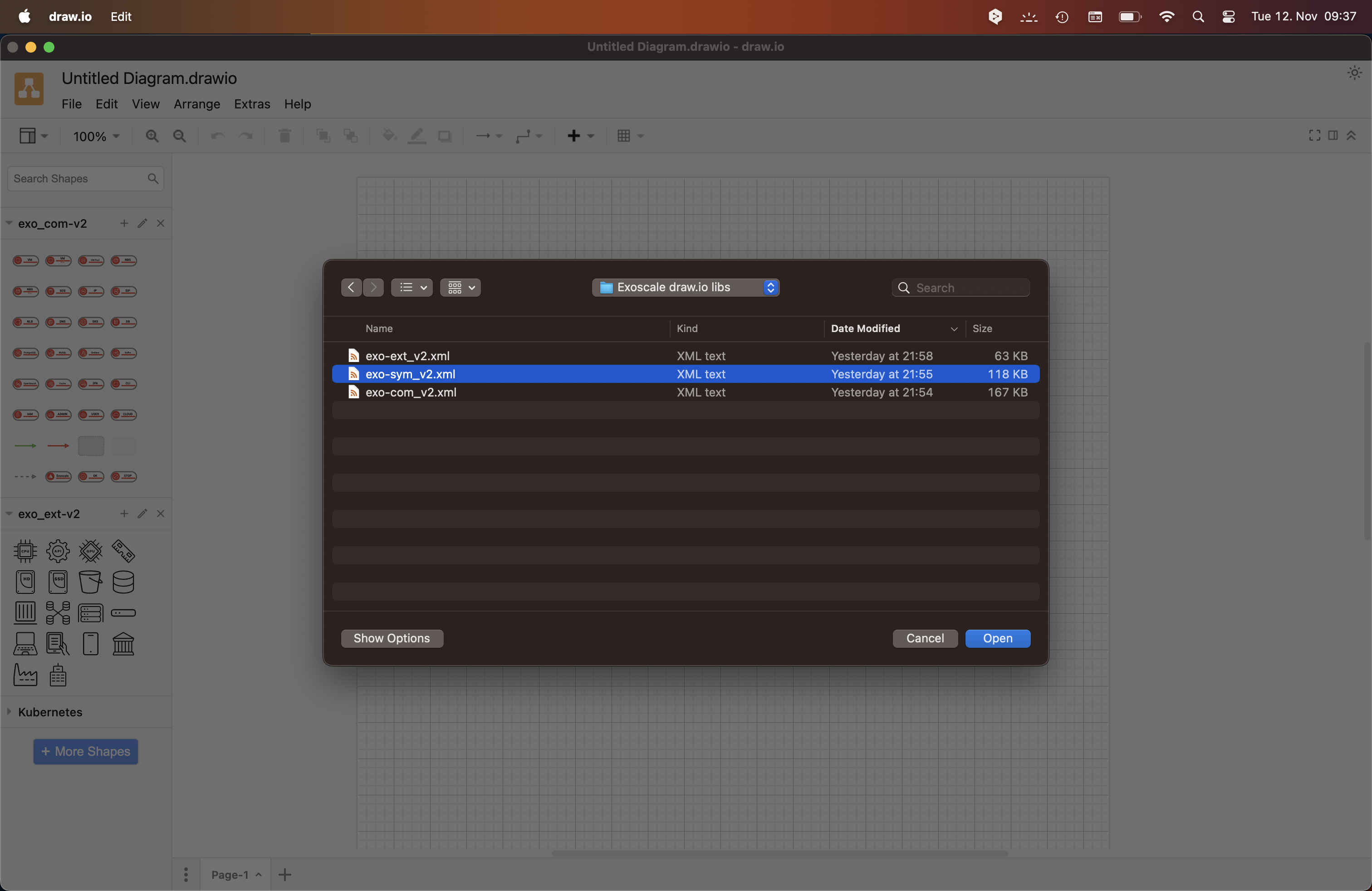Viewport: 1372px width, 891px height.
Task: Expand the Kubernetes library section
Action: click(x=9, y=712)
